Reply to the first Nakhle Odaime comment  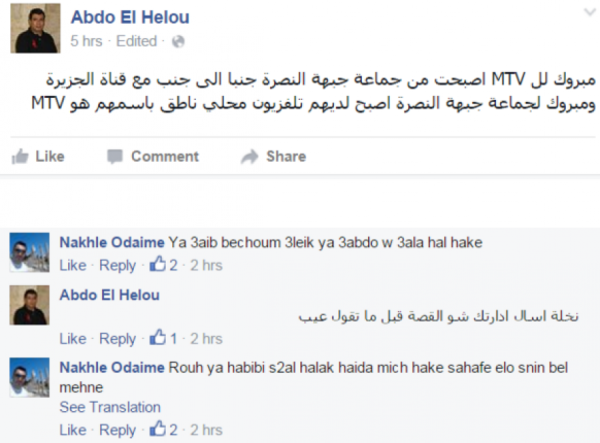117,265
